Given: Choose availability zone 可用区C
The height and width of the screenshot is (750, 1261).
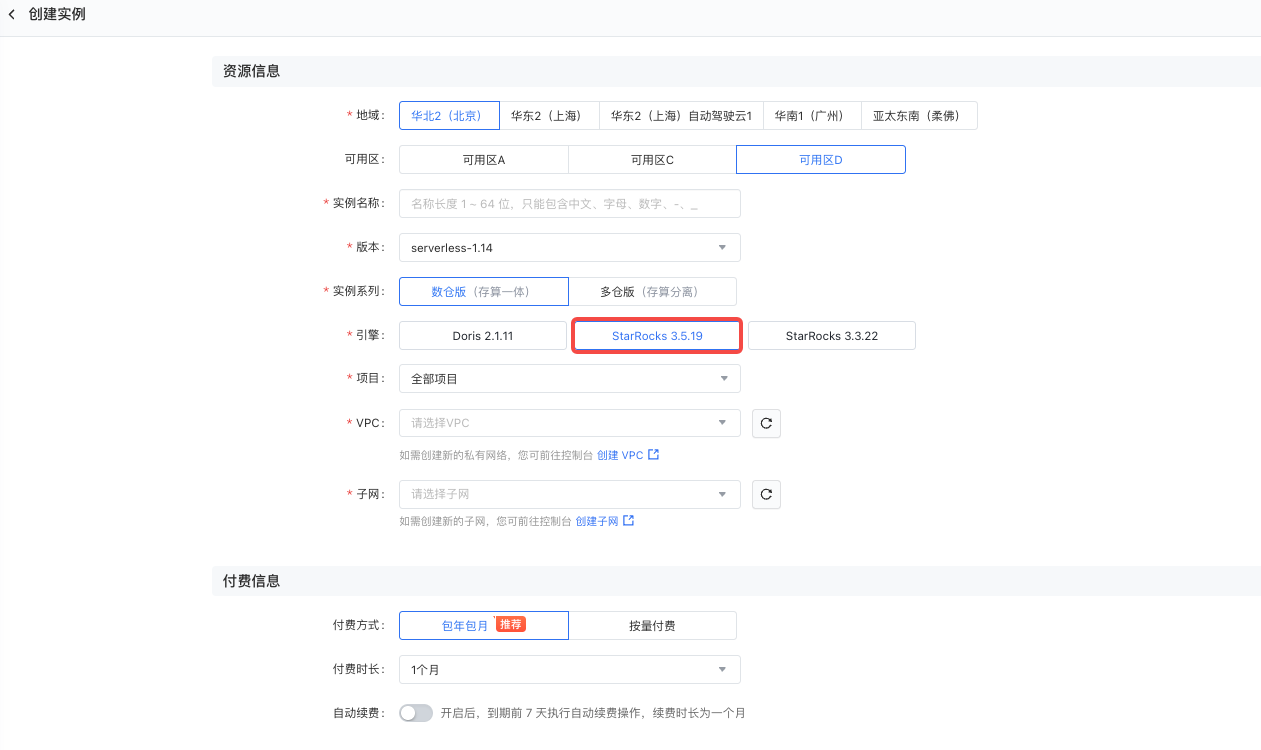Looking at the screenshot, I should pos(652,160).
